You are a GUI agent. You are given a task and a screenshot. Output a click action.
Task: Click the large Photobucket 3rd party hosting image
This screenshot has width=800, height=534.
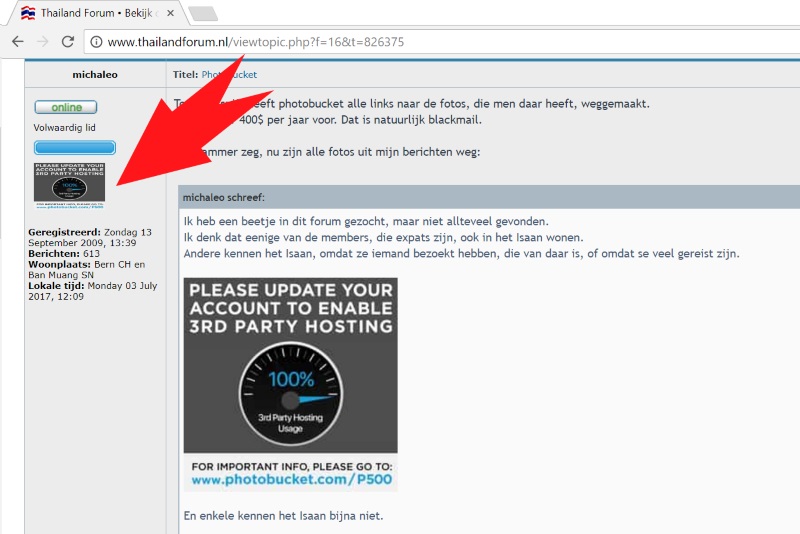tap(290, 385)
